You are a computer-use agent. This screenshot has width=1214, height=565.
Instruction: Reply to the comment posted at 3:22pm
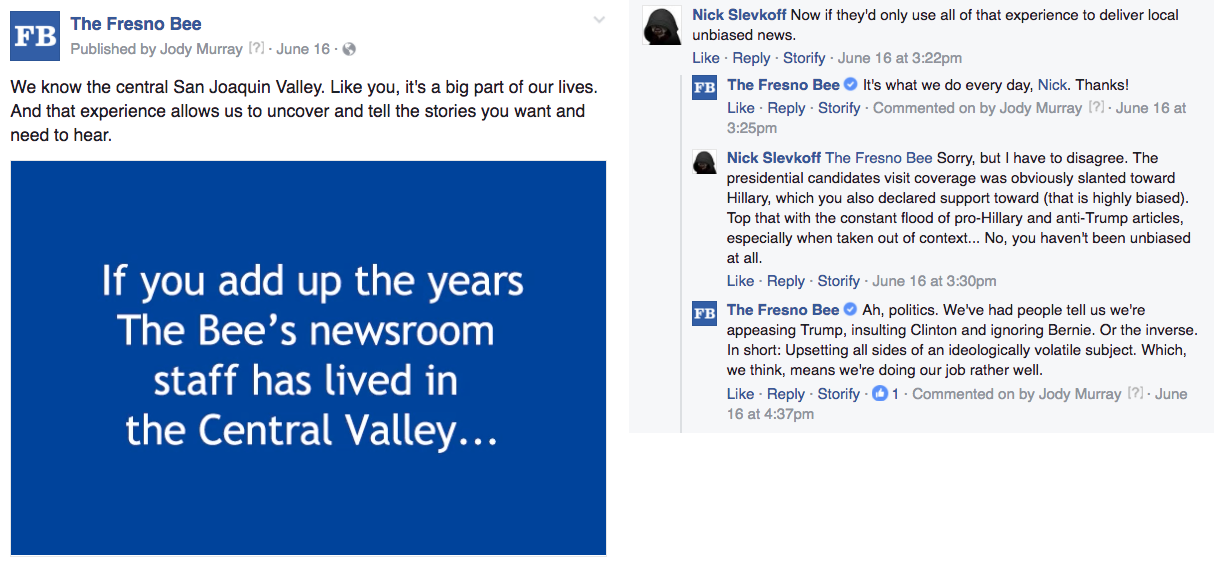(751, 58)
